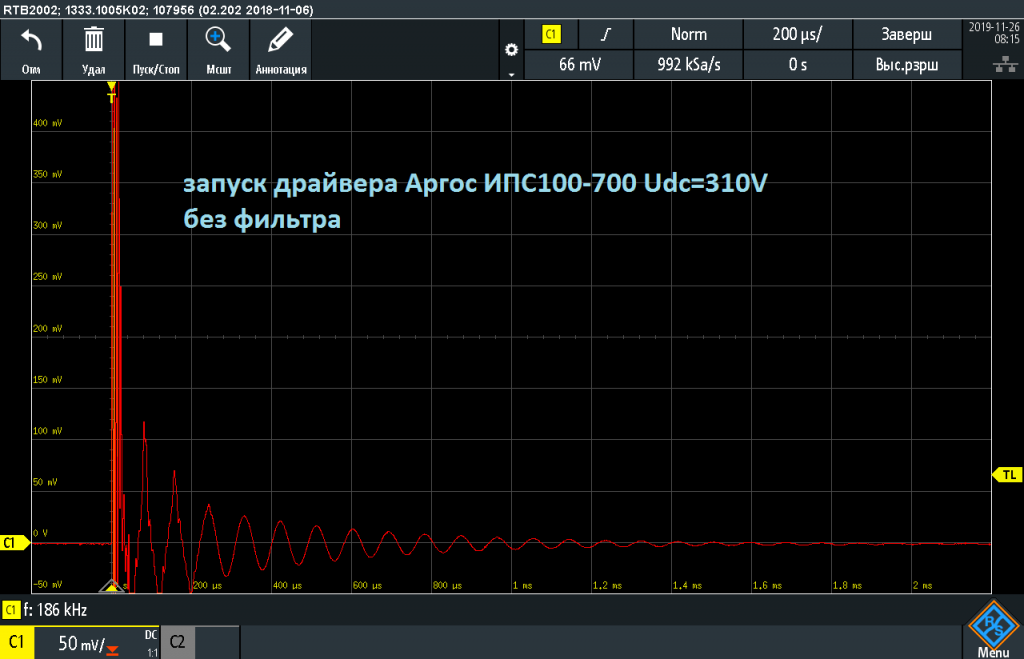Click the DC coupling indicator
Viewport: 1024px width, 659px height.
pos(151,634)
